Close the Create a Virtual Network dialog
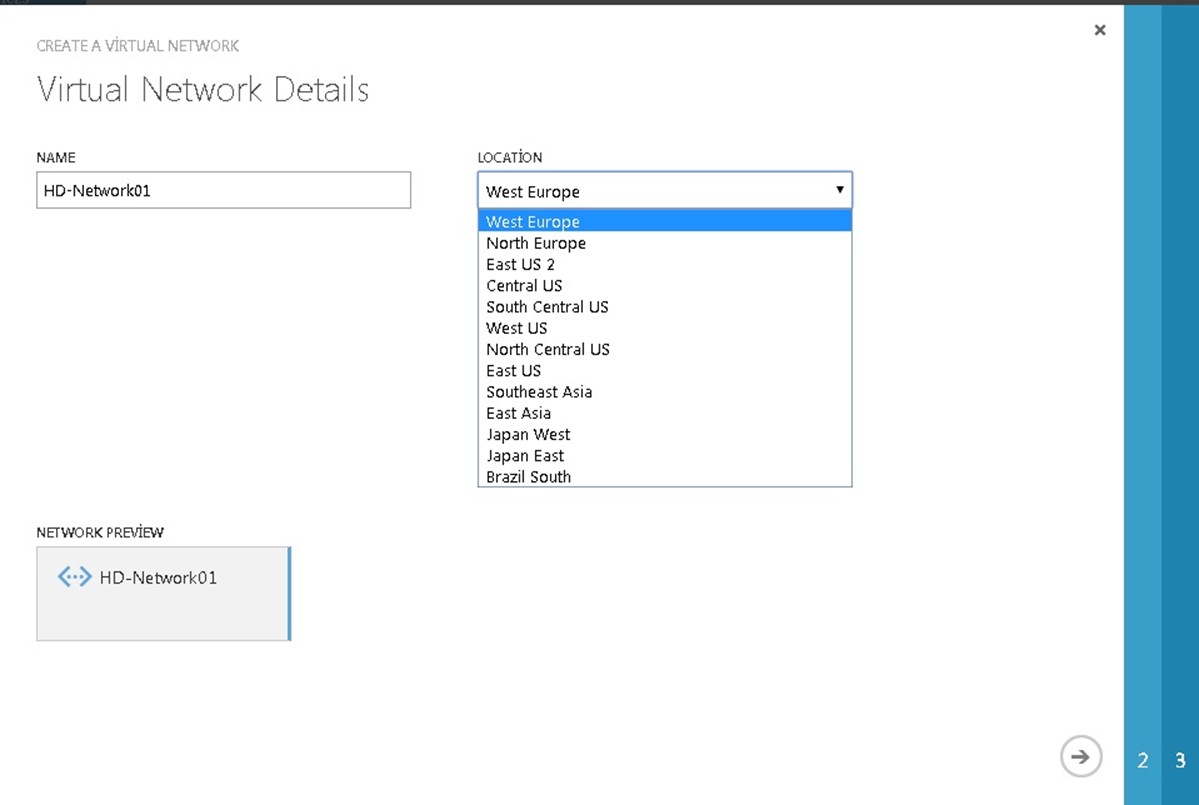This screenshot has width=1199, height=805. click(1100, 30)
